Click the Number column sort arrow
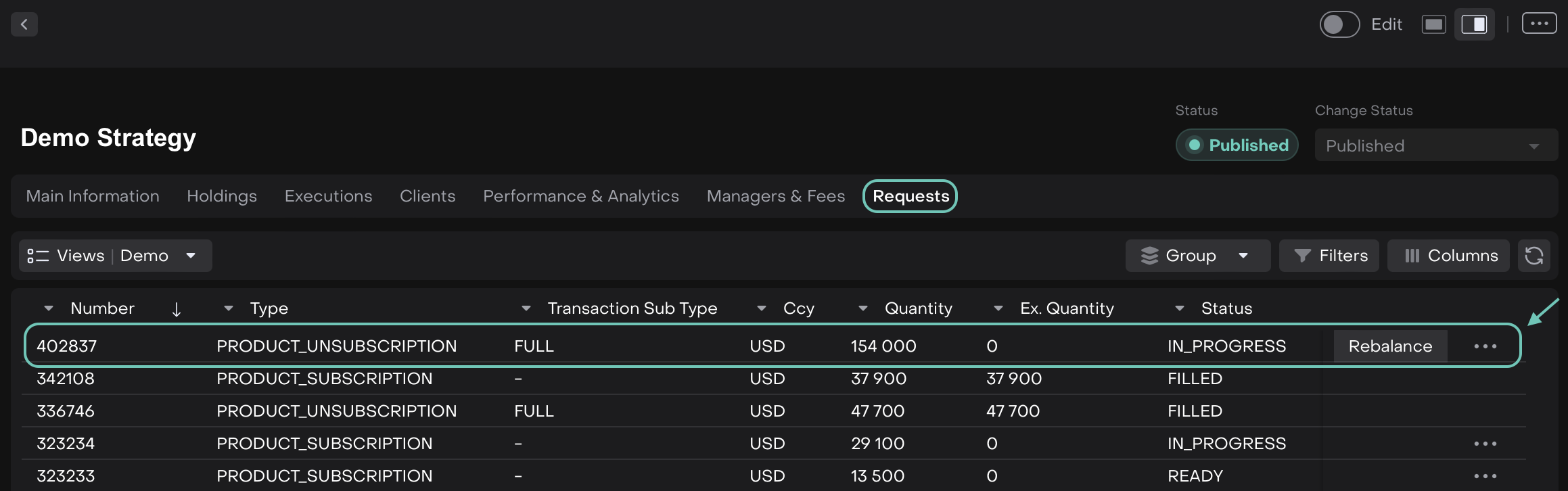Viewport: 1568px width, 491px height. click(x=177, y=309)
